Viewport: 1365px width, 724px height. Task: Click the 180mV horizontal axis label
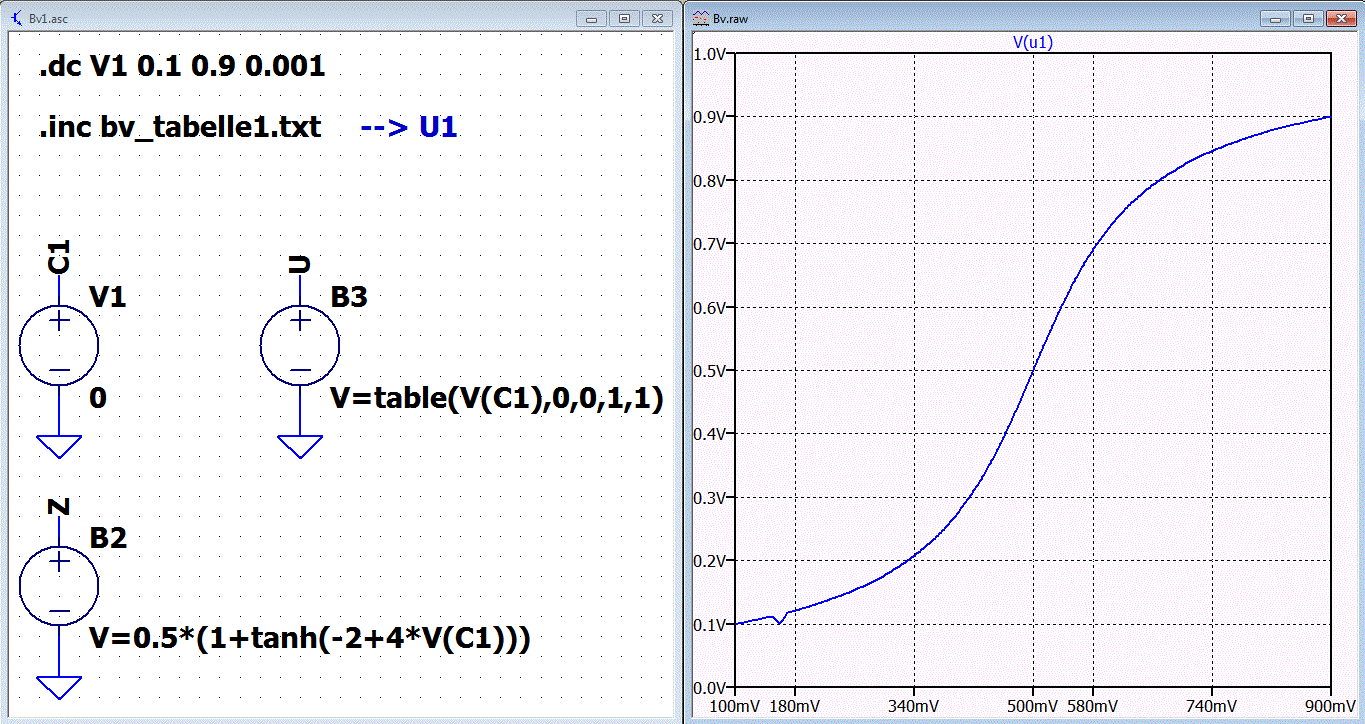click(796, 707)
